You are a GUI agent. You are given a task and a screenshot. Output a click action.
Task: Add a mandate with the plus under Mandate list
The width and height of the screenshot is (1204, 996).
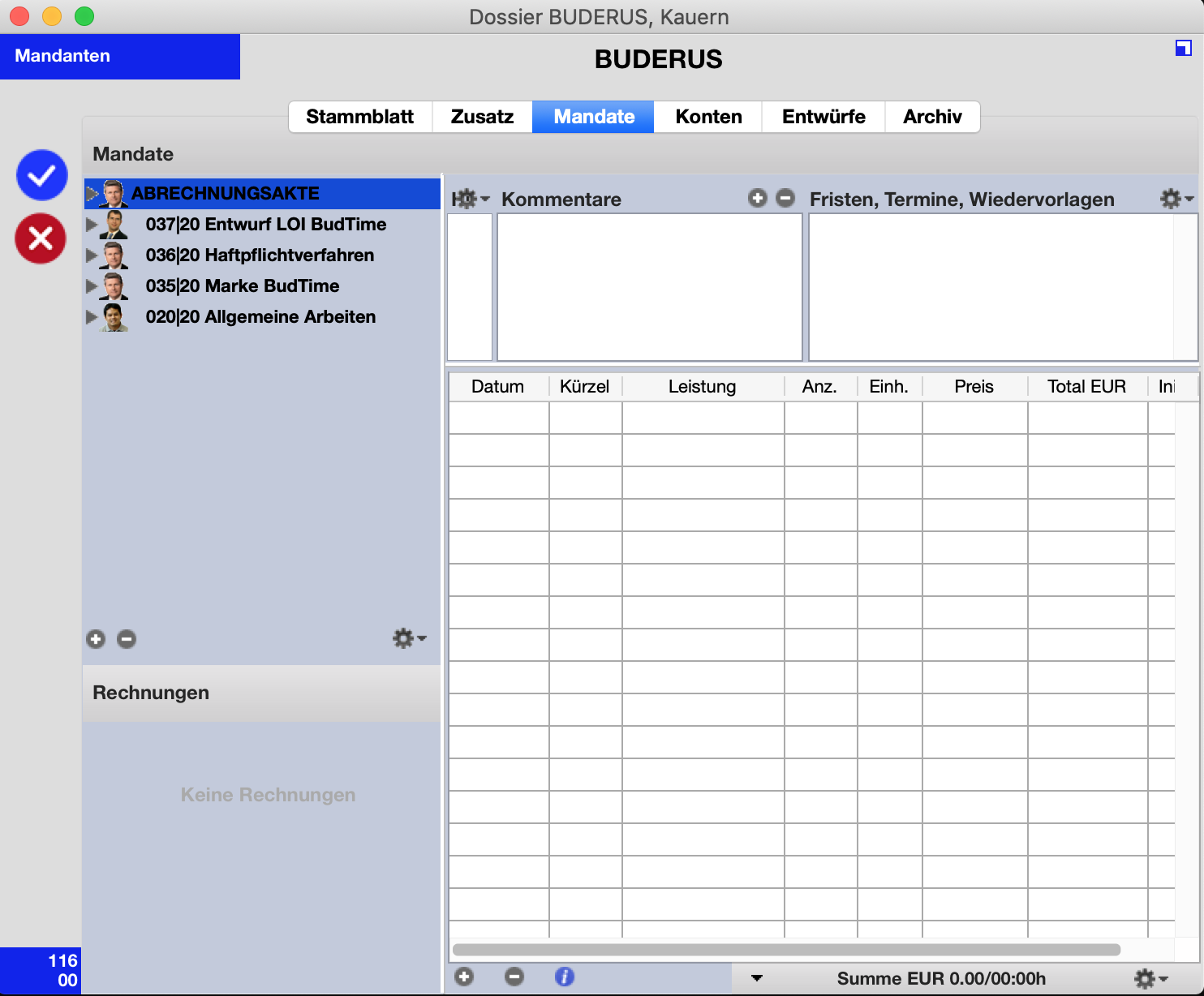point(96,639)
